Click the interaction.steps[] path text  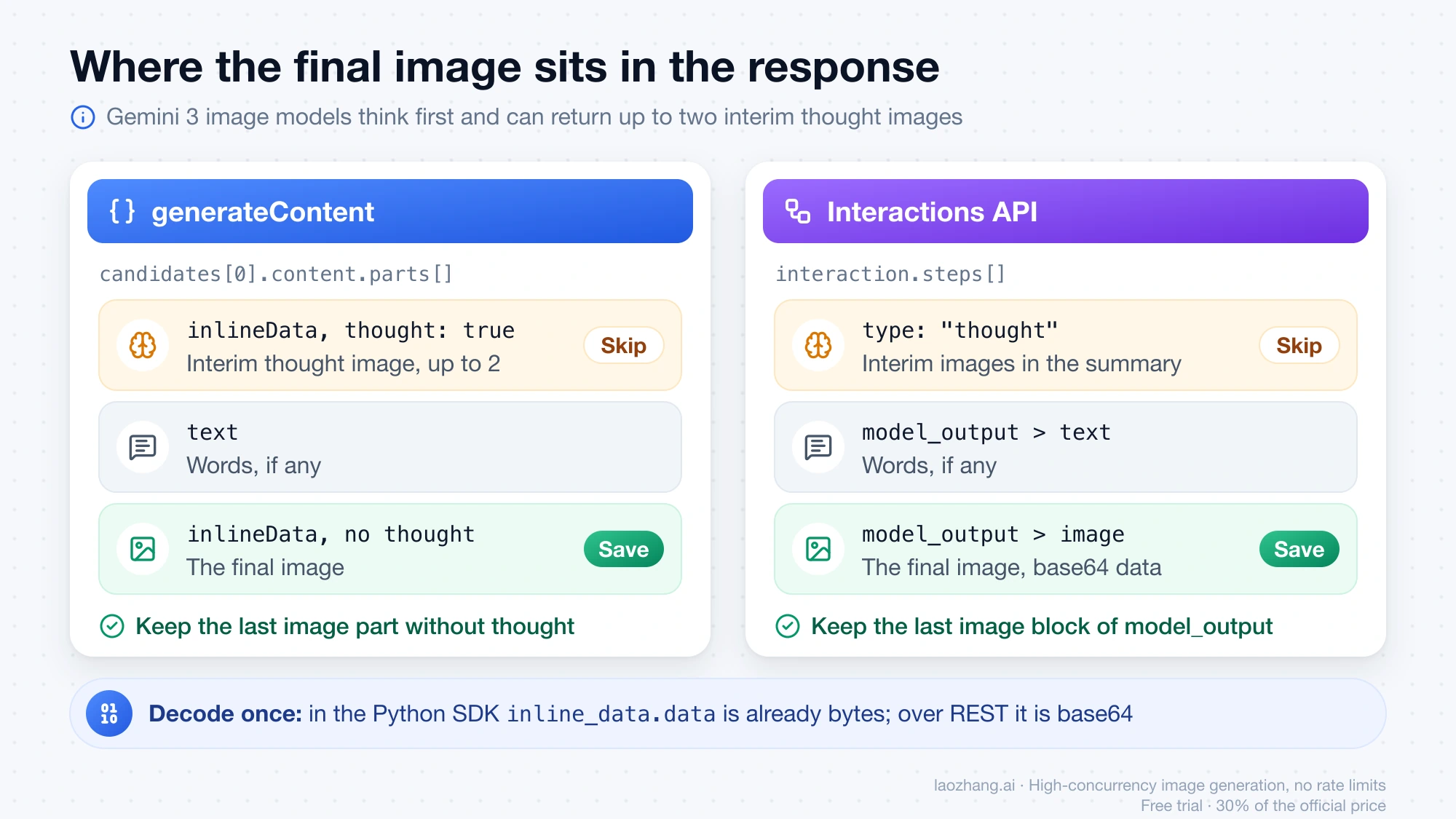890,274
